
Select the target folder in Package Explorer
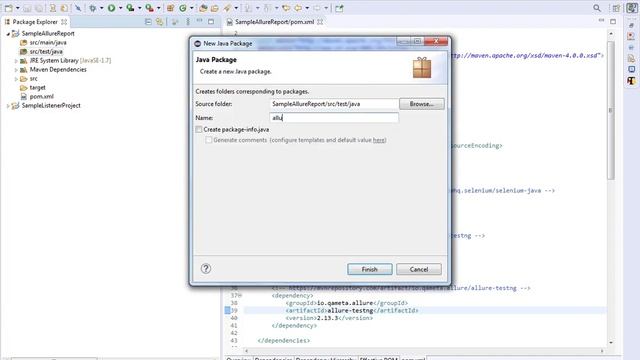coord(37,88)
